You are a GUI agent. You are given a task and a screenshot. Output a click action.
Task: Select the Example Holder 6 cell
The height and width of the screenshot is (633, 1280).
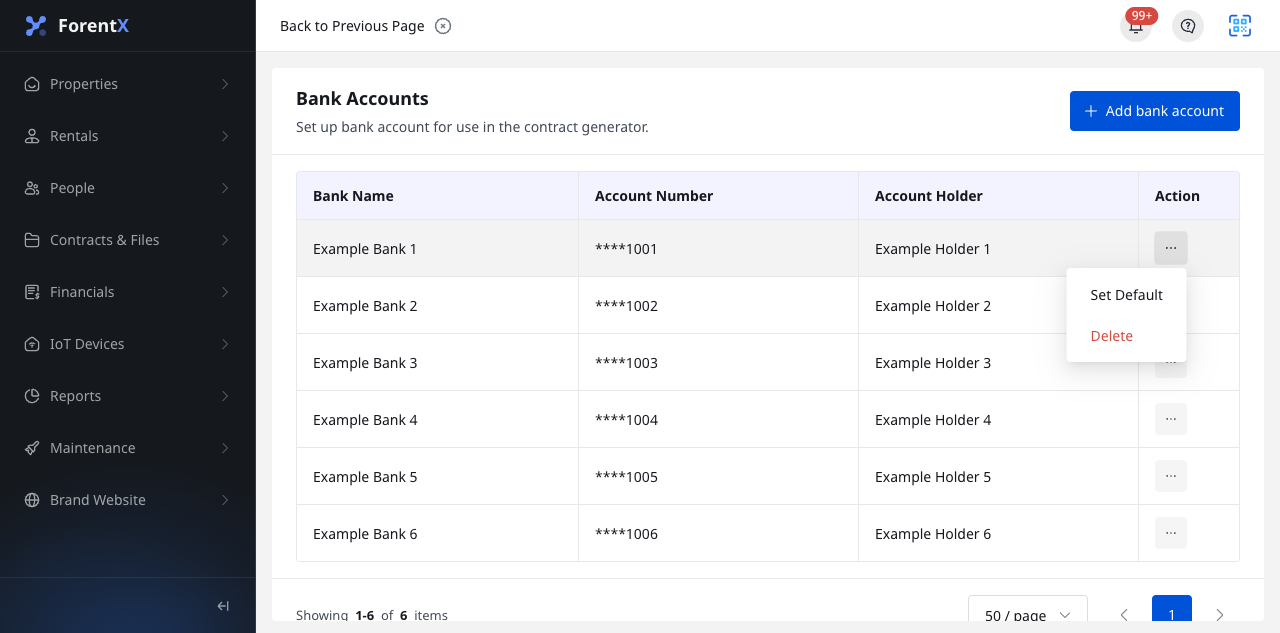click(x=998, y=533)
